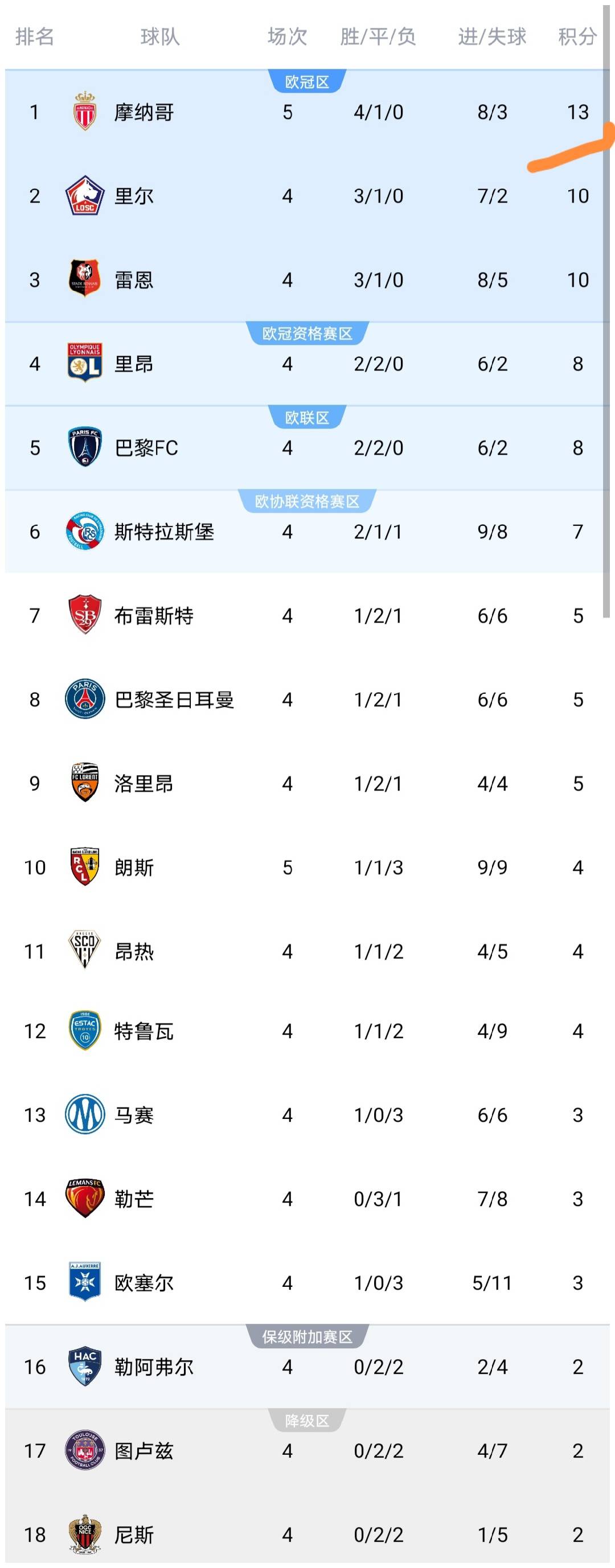Select the Paris Saint-Germain crest
The image size is (615, 1568).
(x=85, y=699)
